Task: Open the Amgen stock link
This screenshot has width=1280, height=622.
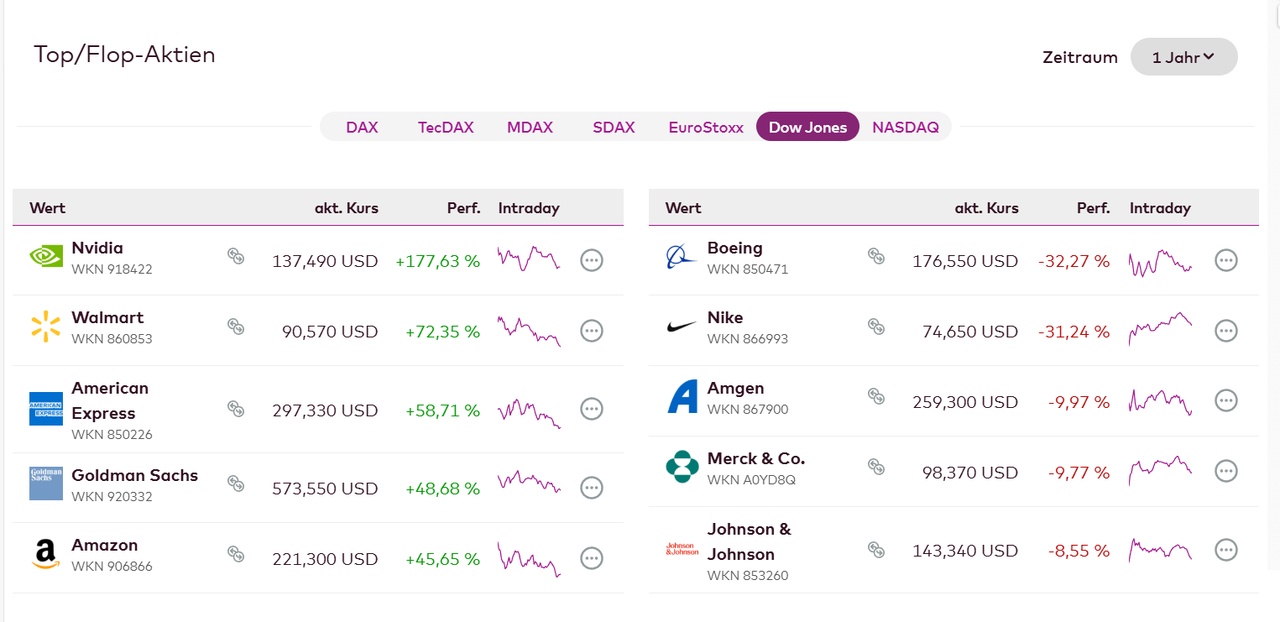Action: coord(736,388)
